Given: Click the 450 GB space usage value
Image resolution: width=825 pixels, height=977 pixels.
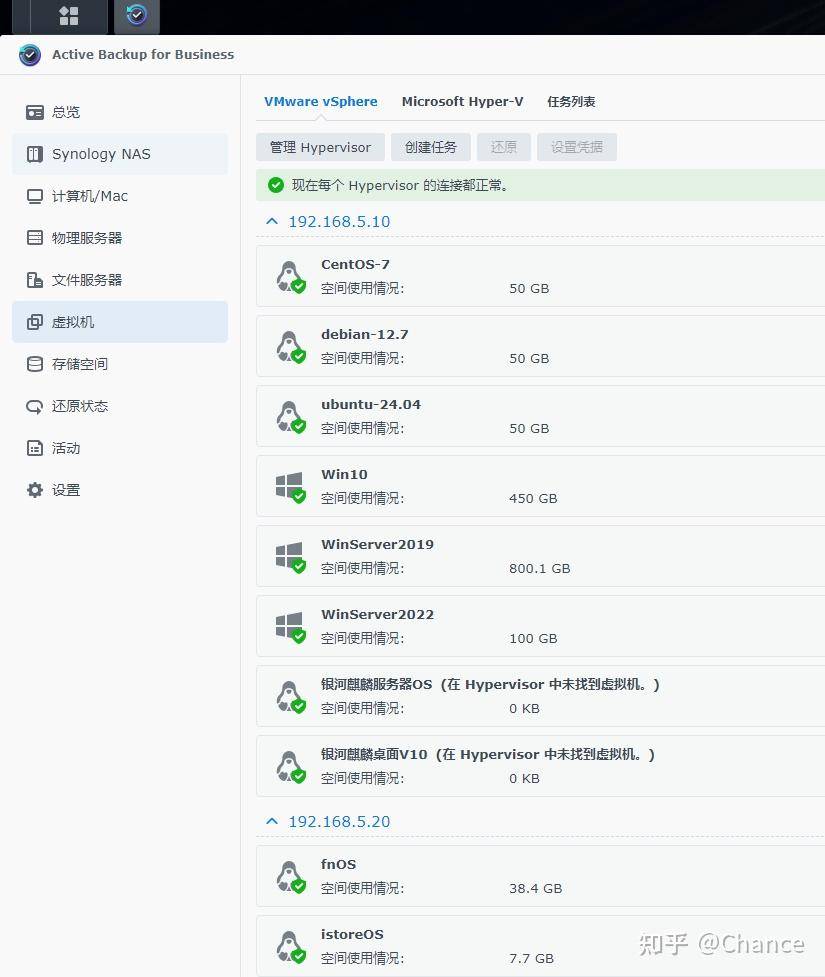Looking at the screenshot, I should (533, 498).
